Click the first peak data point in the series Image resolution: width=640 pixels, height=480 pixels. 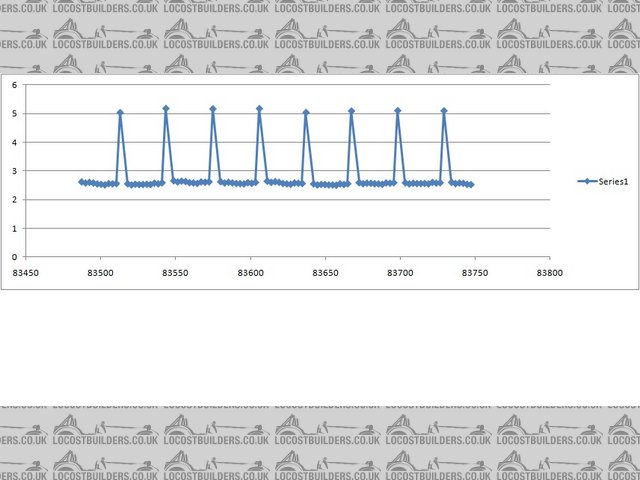coord(120,113)
